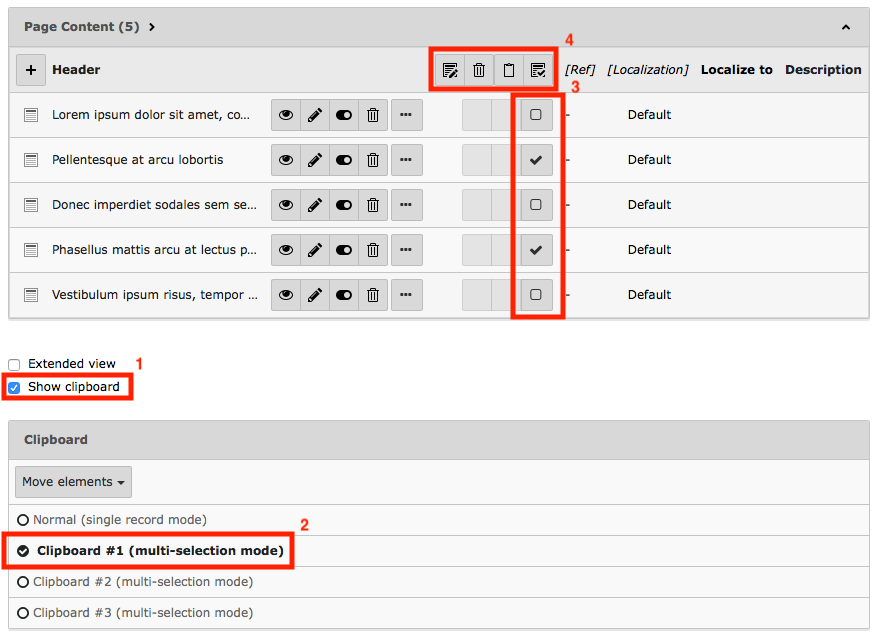Image resolution: width=878 pixels, height=638 pixels.
Task: Check the selection box for Vestibulum ipsum row
Action: coord(536,295)
